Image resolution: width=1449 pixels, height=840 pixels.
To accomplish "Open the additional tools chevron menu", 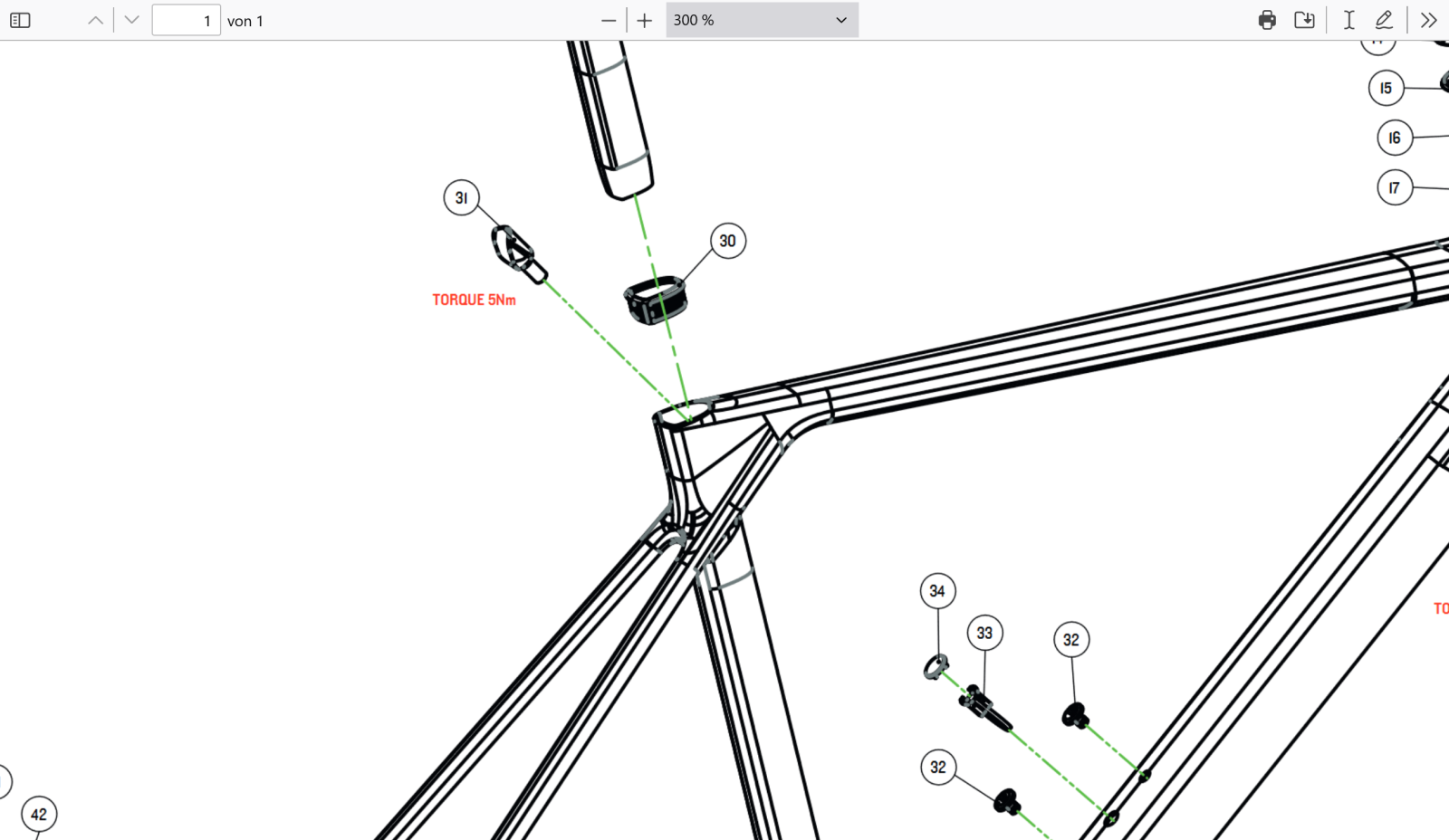I will [1428, 20].
